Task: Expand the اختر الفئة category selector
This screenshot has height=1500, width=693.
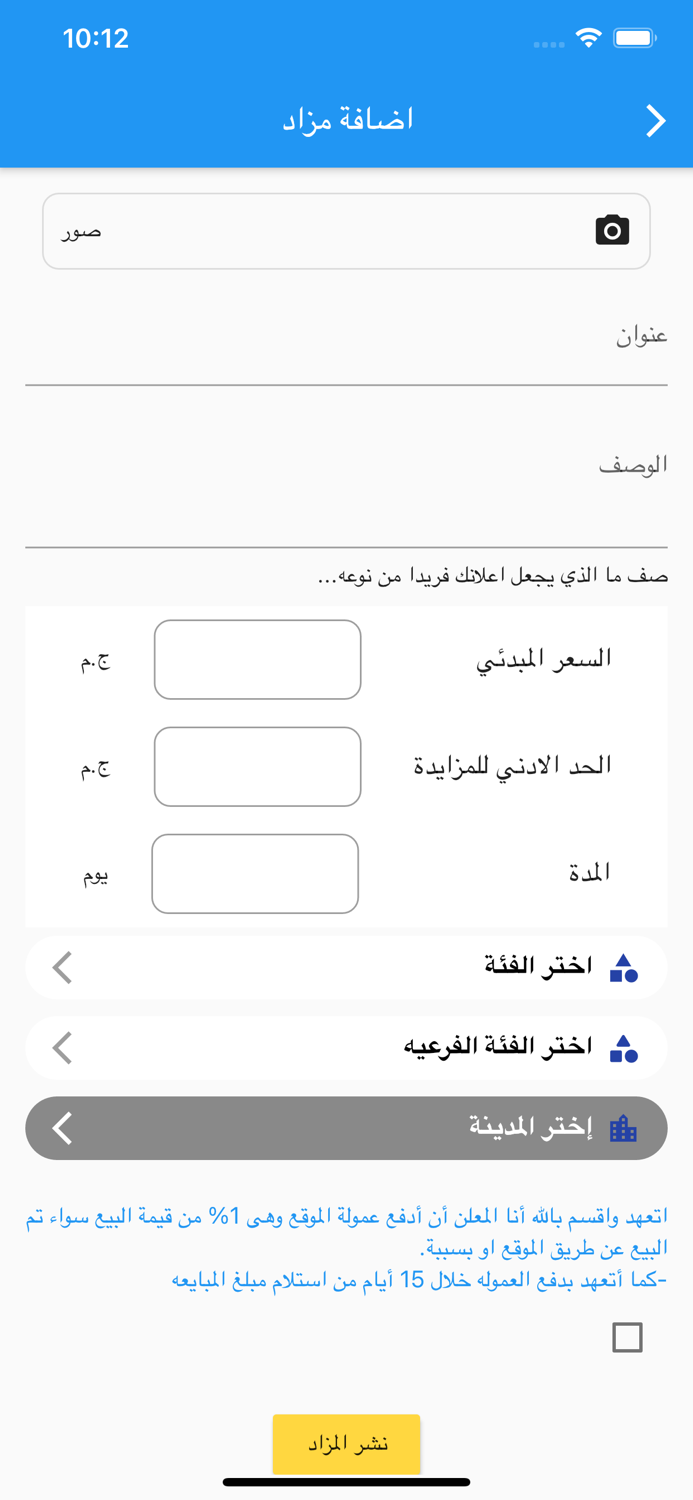Action: (x=346, y=967)
